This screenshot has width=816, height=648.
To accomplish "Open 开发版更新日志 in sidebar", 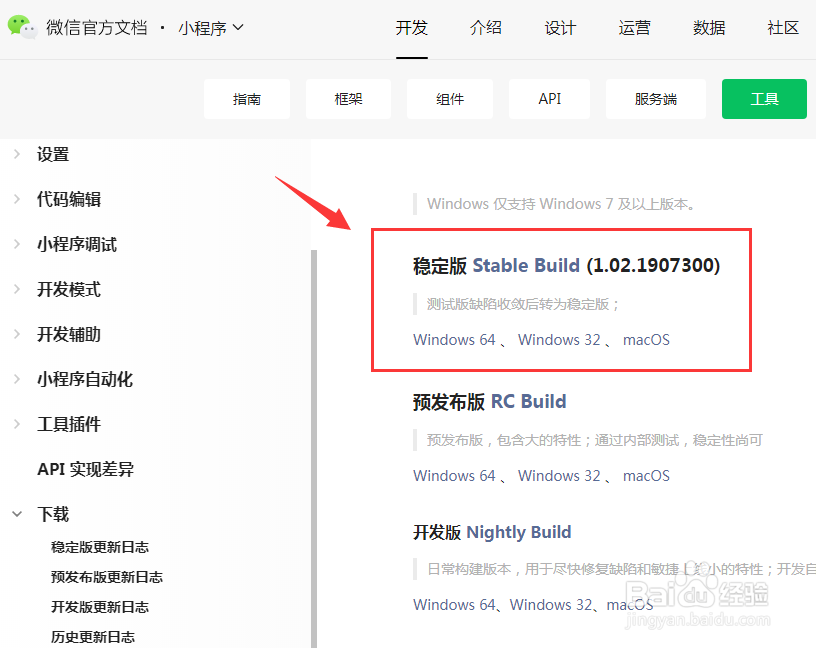I will click(x=100, y=607).
